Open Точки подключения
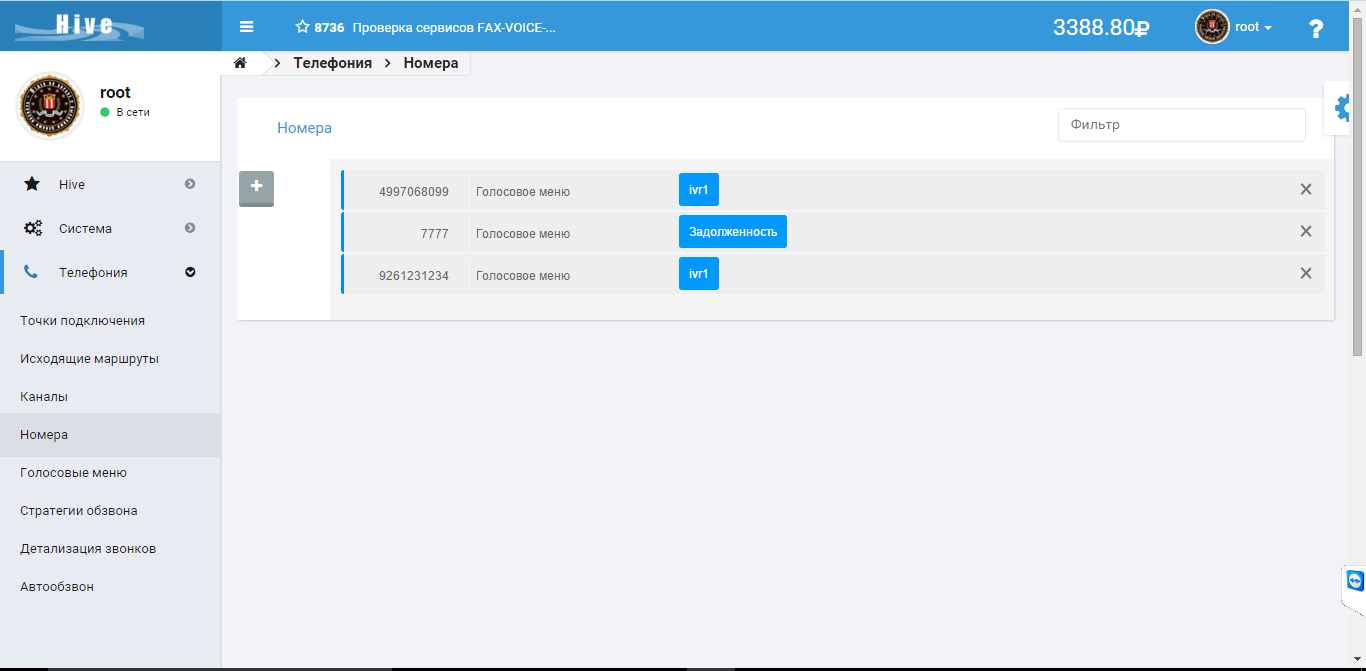Image resolution: width=1366 pixels, height=671 pixels. coord(82,321)
